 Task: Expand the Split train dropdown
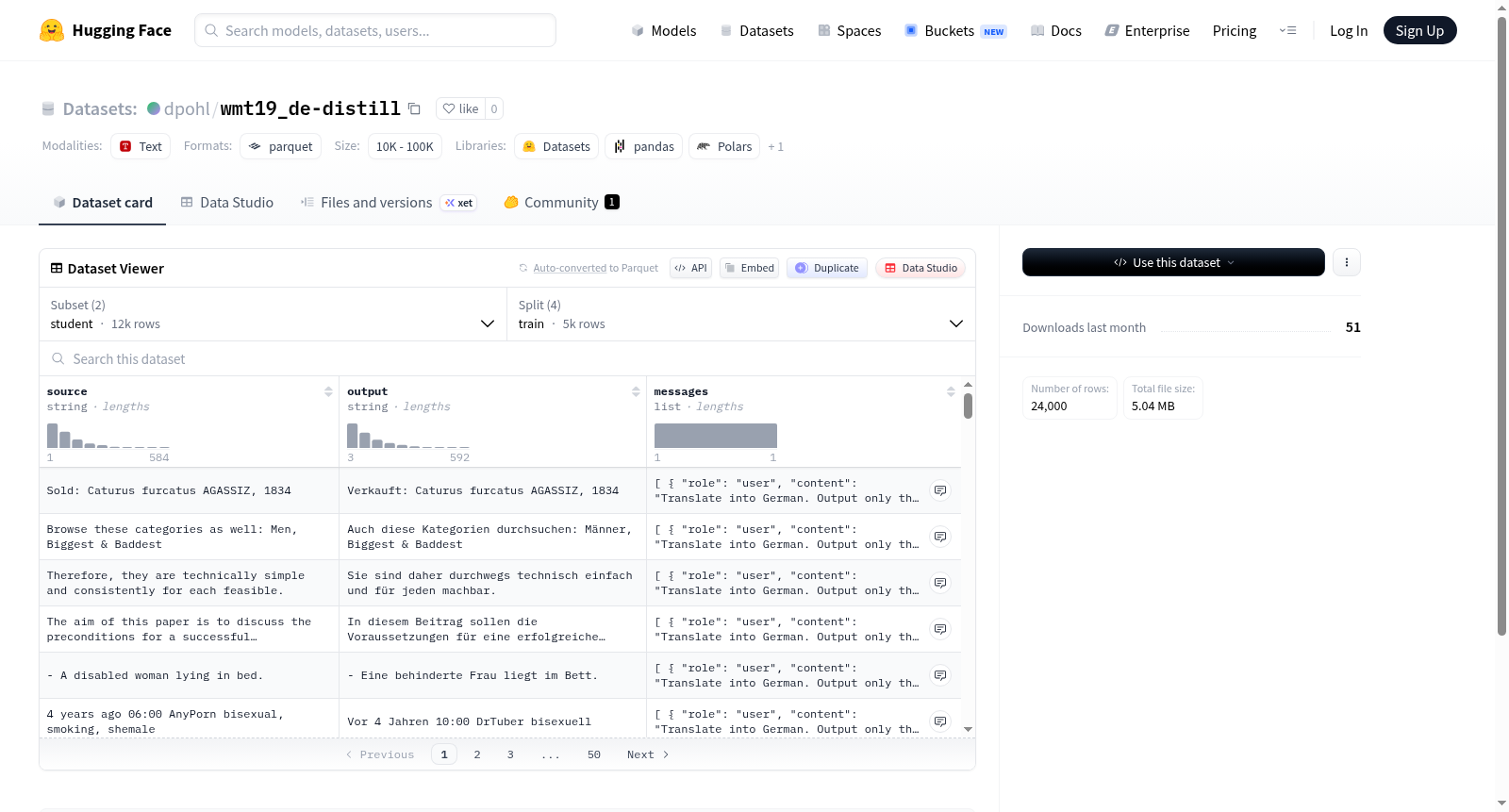(x=740, y=314)
